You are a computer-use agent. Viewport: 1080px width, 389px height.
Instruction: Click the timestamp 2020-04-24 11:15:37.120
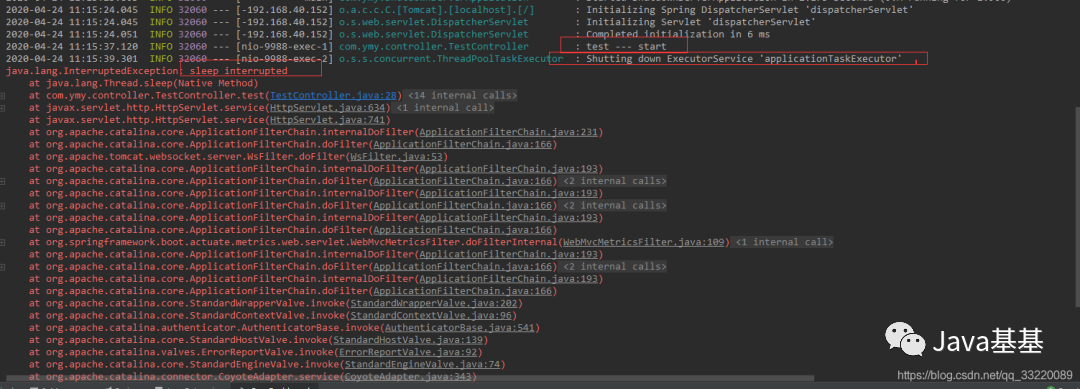tap(72, 47)
